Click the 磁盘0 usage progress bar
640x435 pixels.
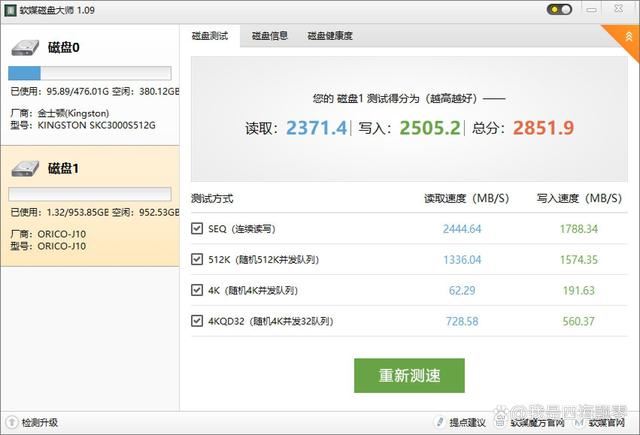click(90, 73)
